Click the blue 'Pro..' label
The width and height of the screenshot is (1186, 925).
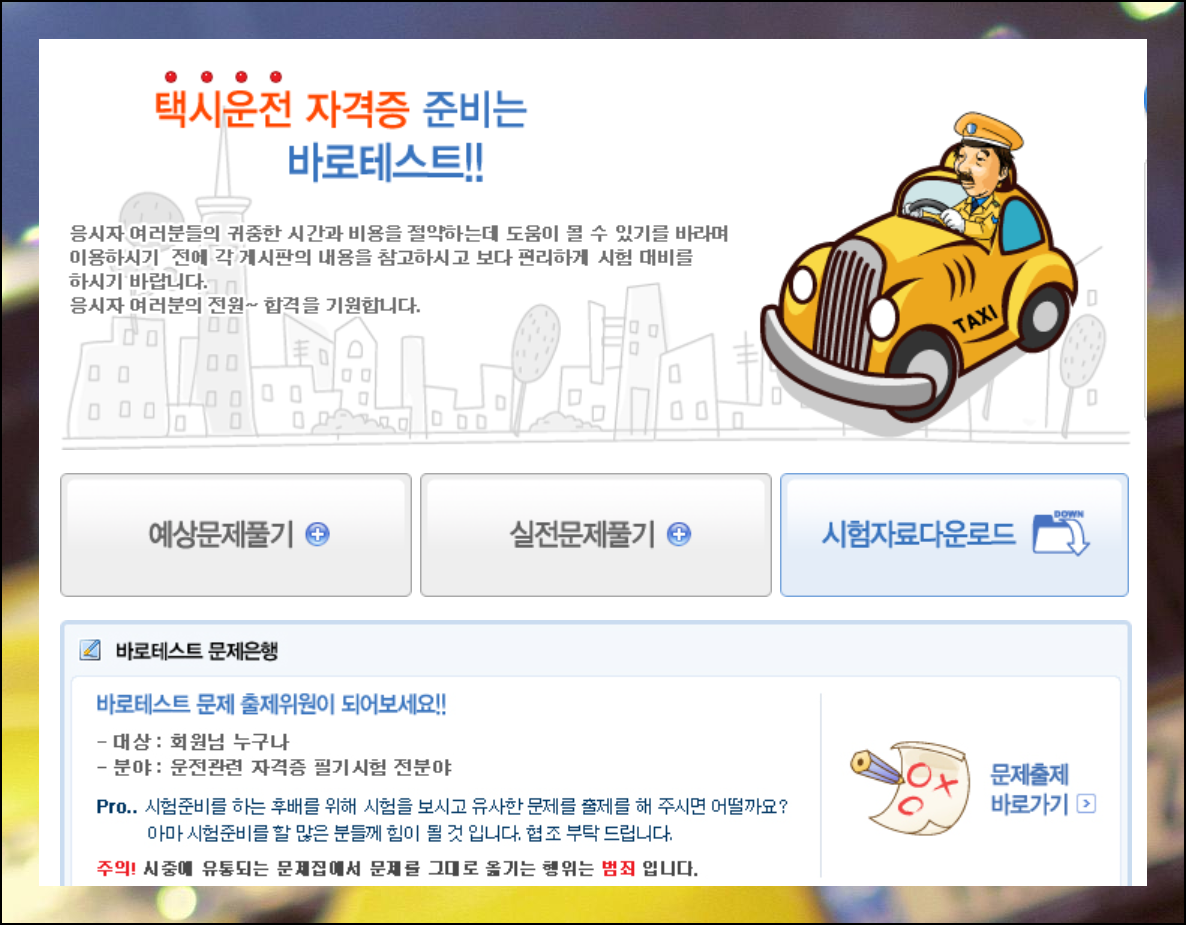(x=116, y=806)
